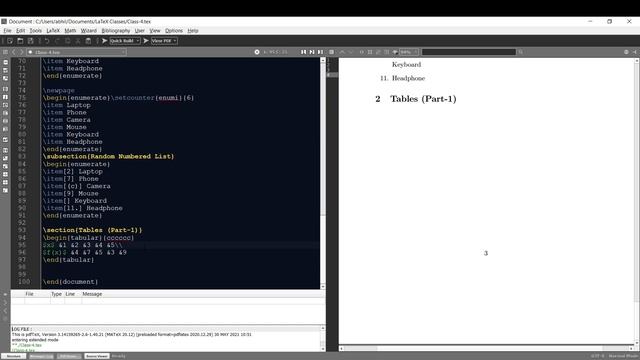Click the log panel scrollbar down arrow

pos(322,349)
